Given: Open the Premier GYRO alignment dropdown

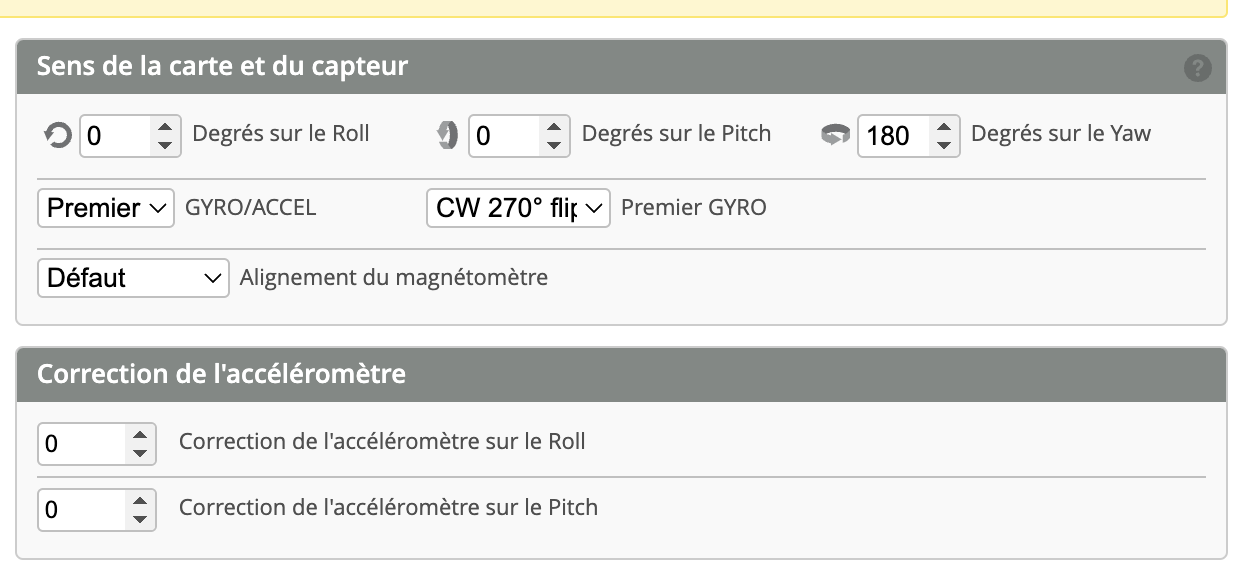Looking at the screenshot, I should click(518, 208).
